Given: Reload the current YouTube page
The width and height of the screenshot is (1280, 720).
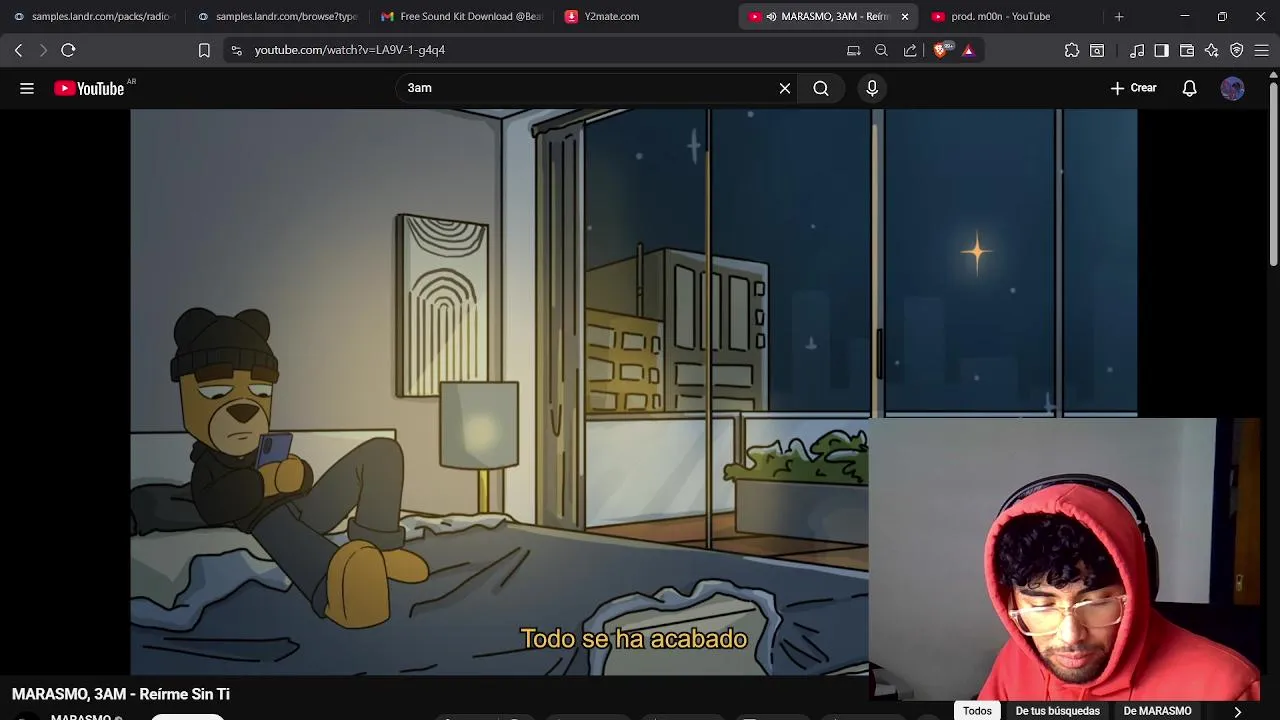Looking at the screenshot, I should click(68, 50).
